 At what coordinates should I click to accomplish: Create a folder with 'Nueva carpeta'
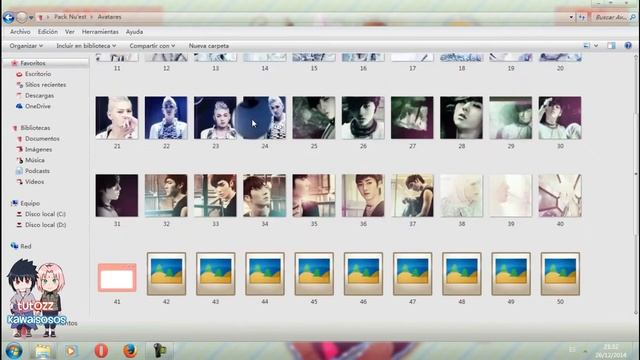[x=209, y=46]
